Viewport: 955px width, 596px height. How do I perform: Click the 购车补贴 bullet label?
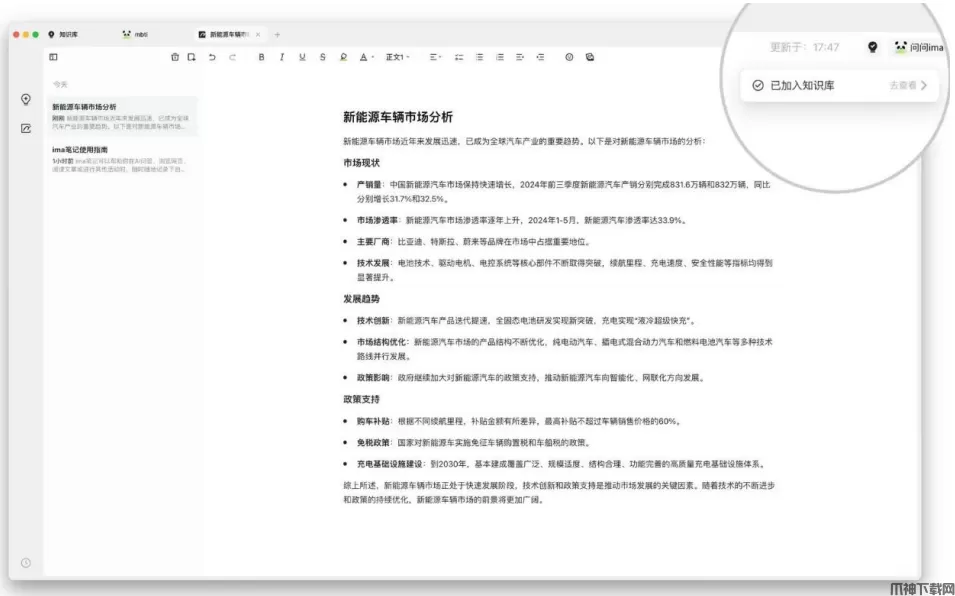[x=373, y=421]
